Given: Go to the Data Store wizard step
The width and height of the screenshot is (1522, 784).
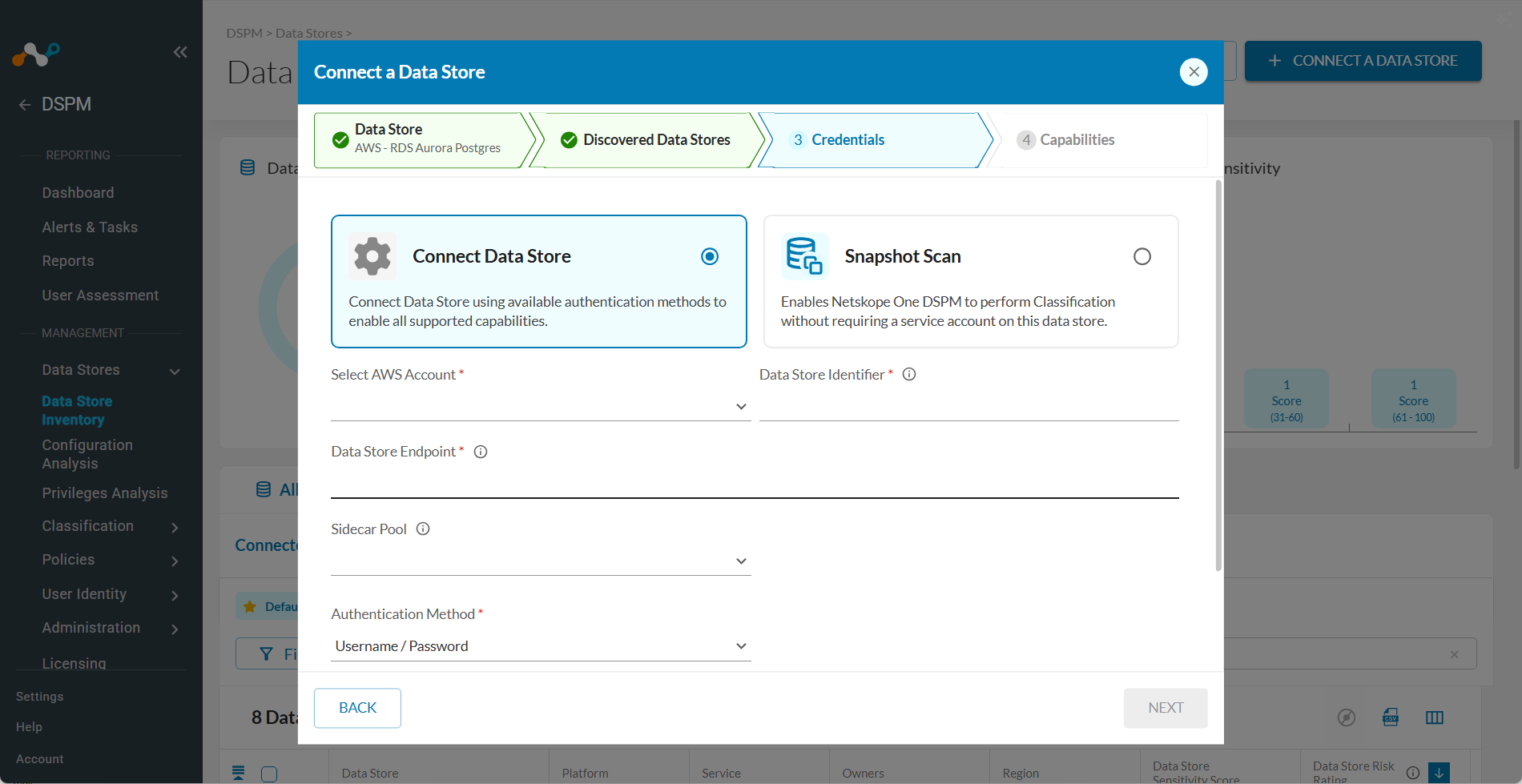Looking at the screenshot, I should point(425,140).
